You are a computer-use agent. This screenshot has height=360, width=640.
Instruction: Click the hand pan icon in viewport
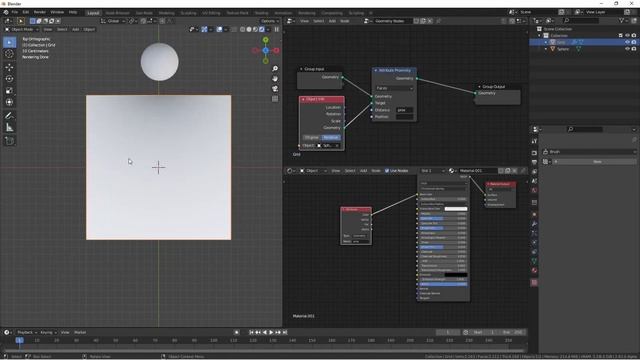pos(275,78)
